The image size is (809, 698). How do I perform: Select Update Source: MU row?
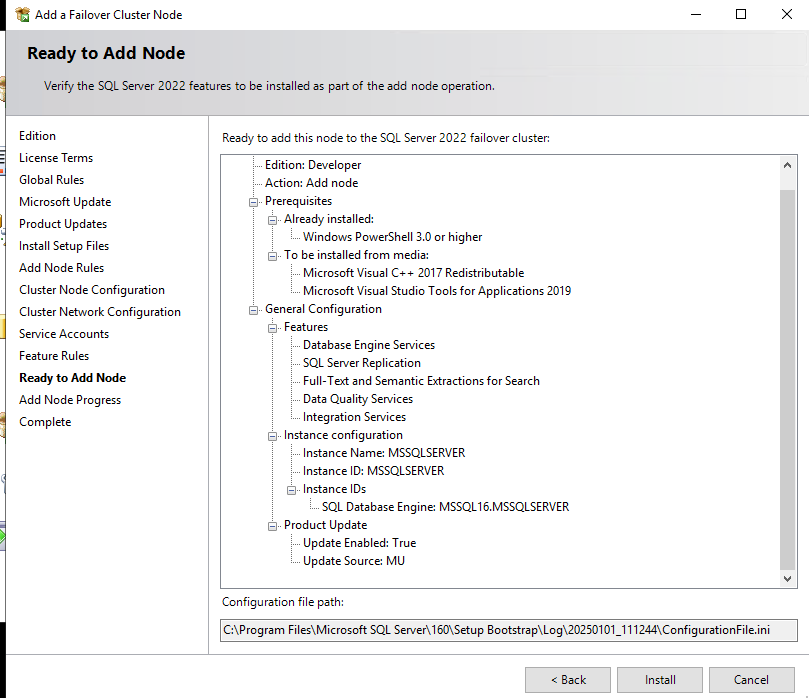coord(353,561)
